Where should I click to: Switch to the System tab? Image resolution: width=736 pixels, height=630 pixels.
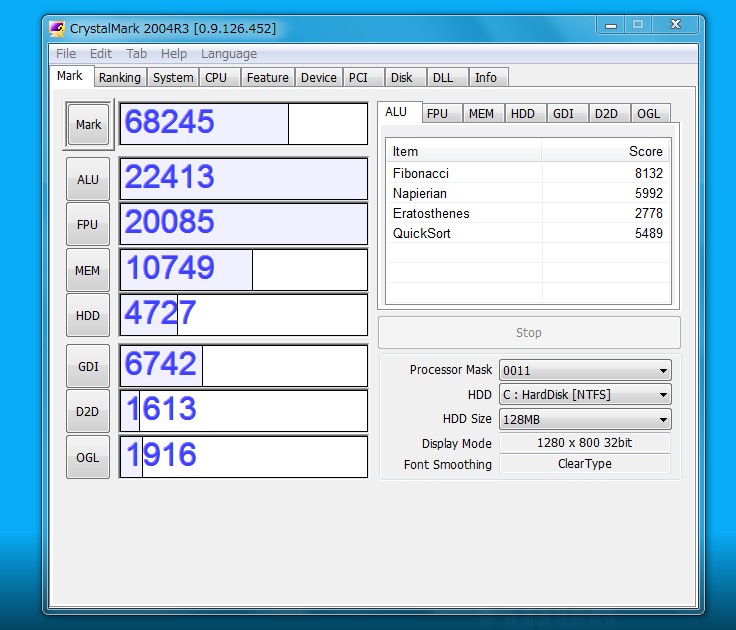(173, 77)
